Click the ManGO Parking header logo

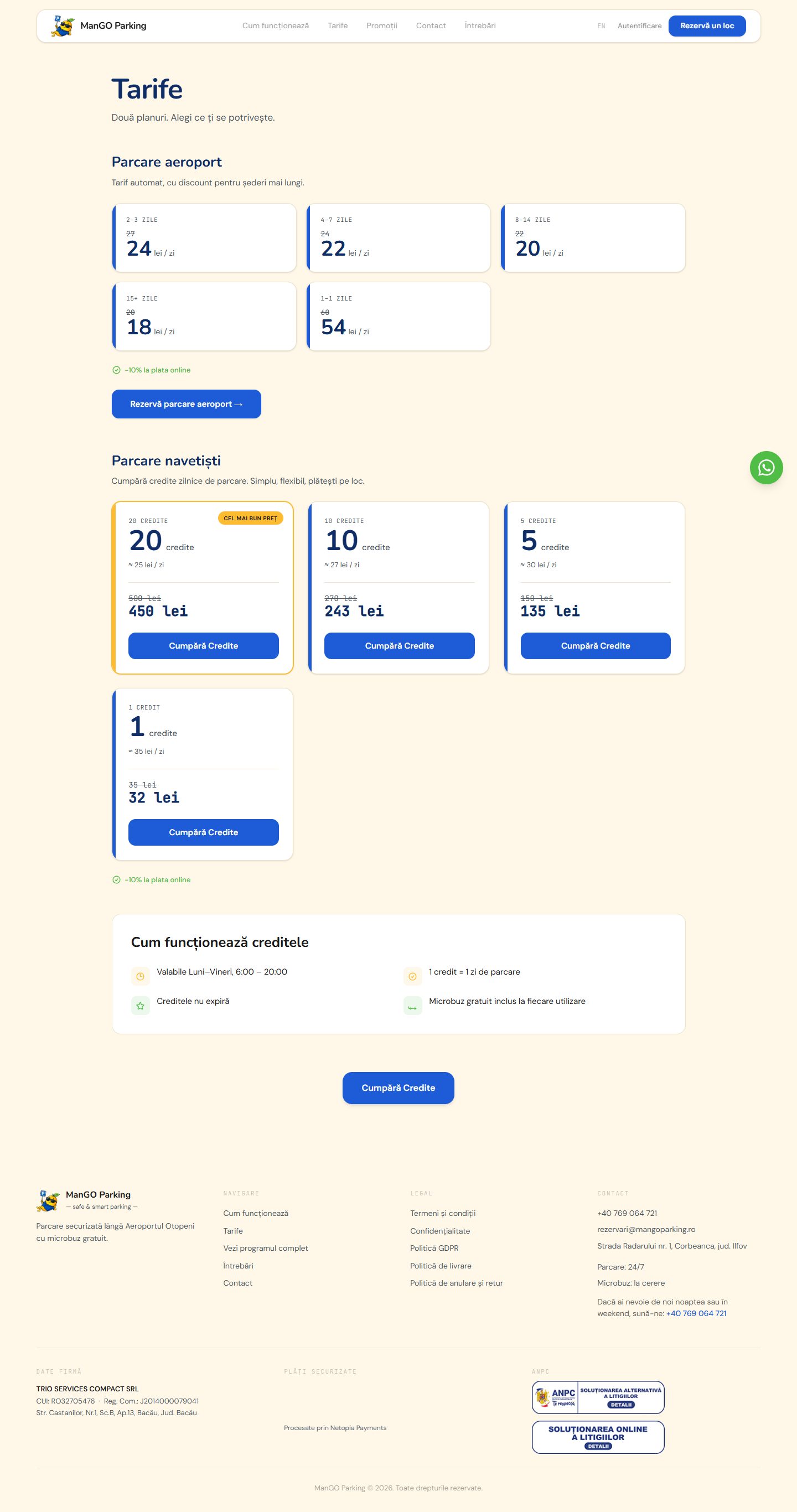tap(99, 26)
